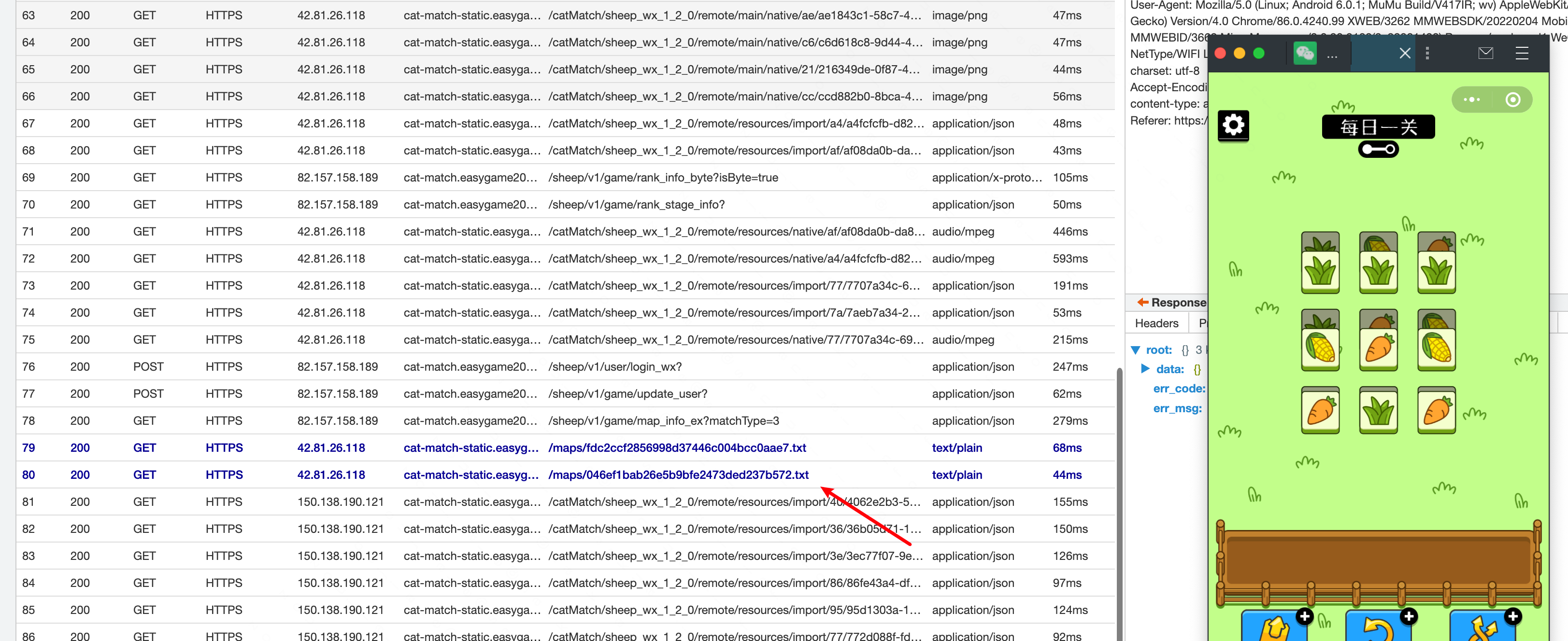Open the envelope mail icon
This screenshot has width=1568, height=641.
(x=1485, y=54)
